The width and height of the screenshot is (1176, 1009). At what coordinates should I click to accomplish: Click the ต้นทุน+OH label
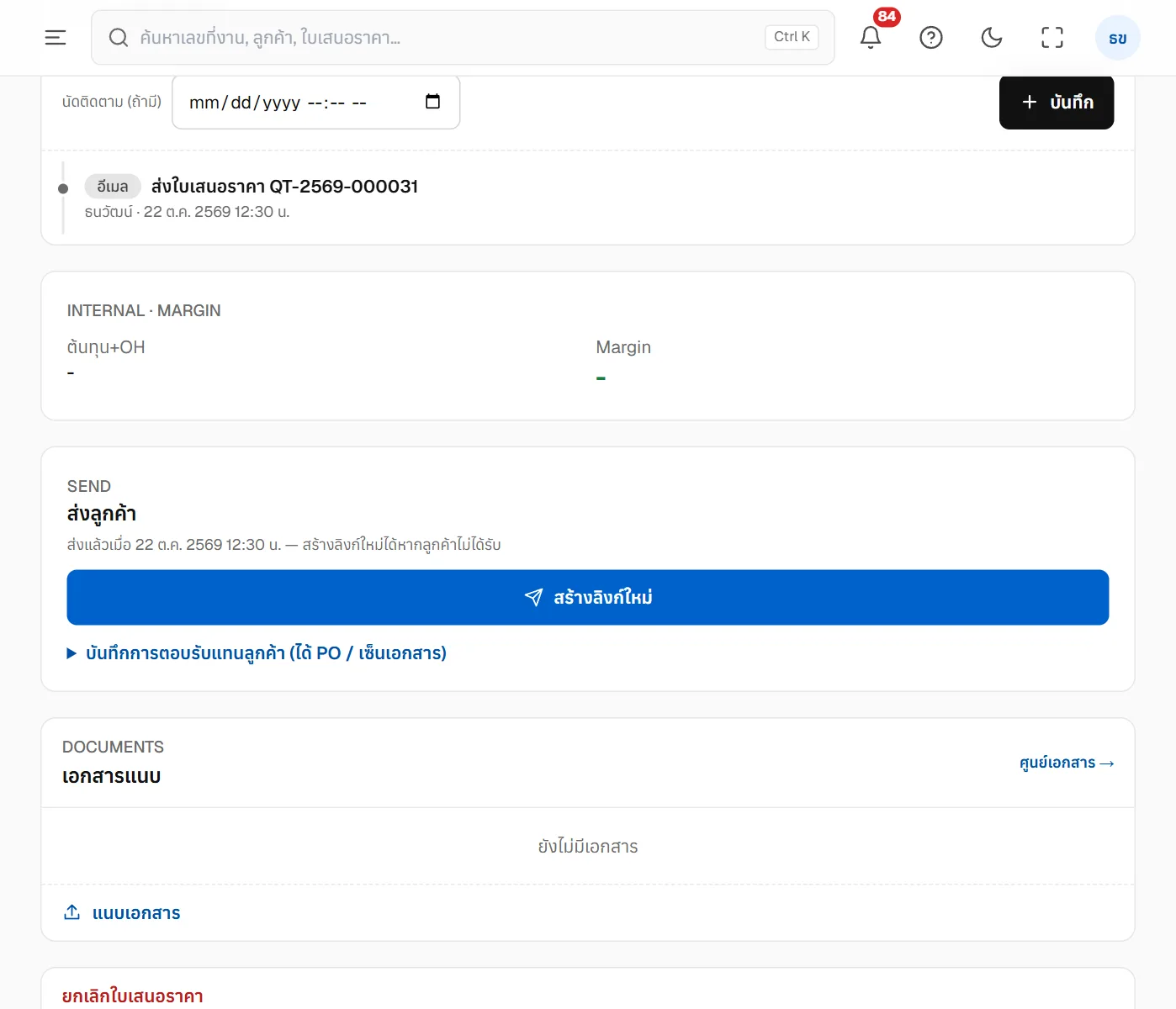tap(106, 347)
